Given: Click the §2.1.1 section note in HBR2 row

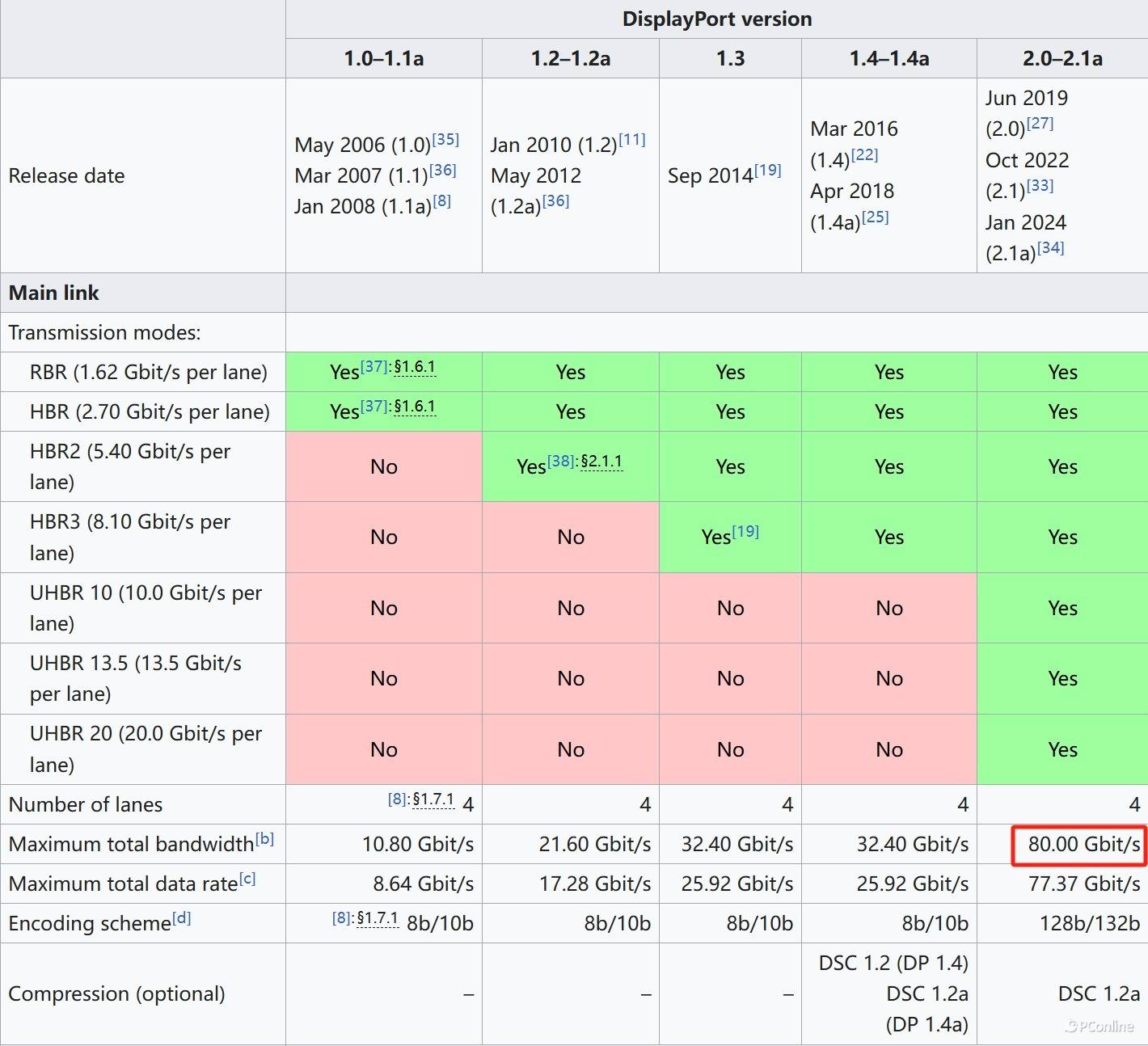Looking at the screenshot, I should [x=601, y=462].
